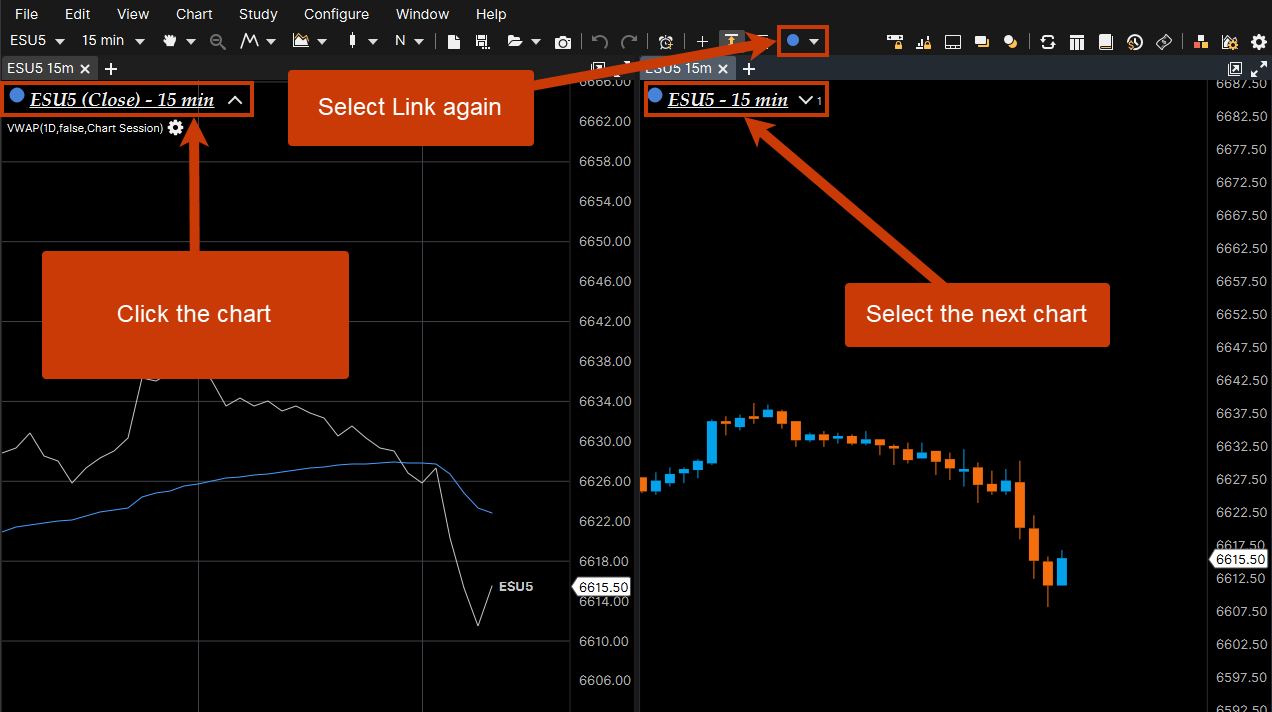Take a chart snapshot with camera icon
This screenshot has width=1272, height=712.
(x=563, y=41)
